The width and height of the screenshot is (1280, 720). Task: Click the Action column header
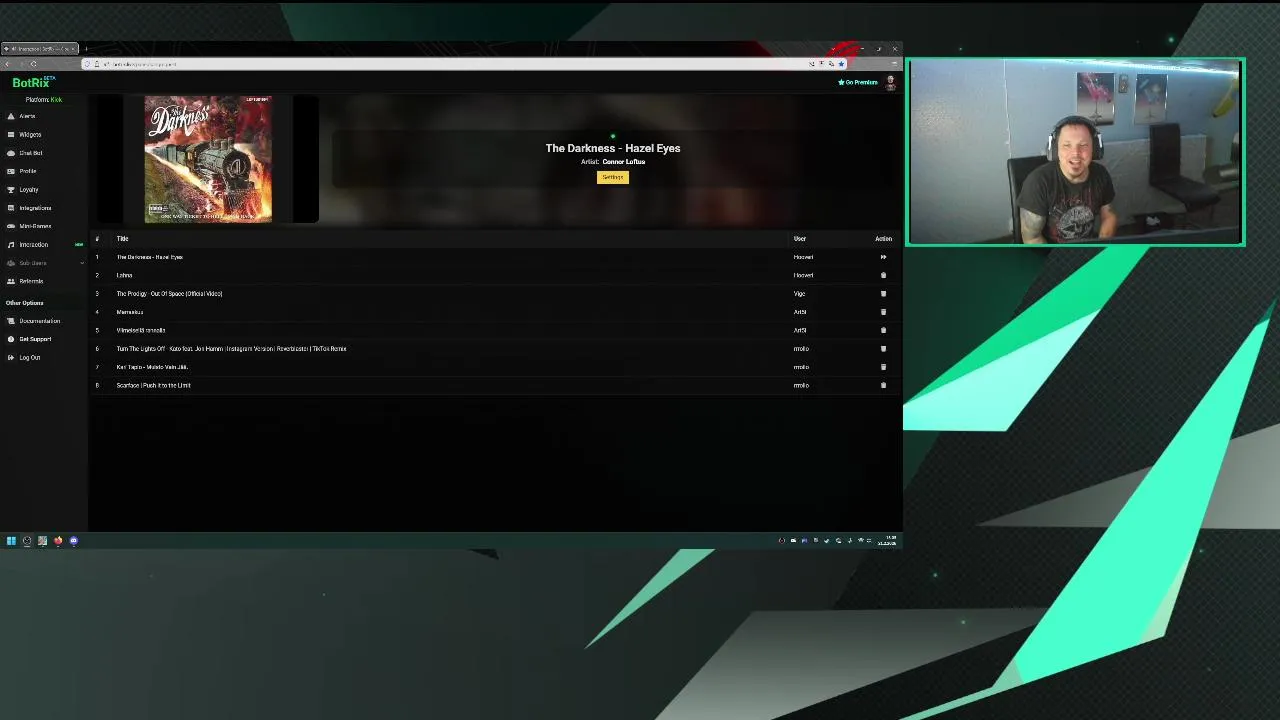883,239
